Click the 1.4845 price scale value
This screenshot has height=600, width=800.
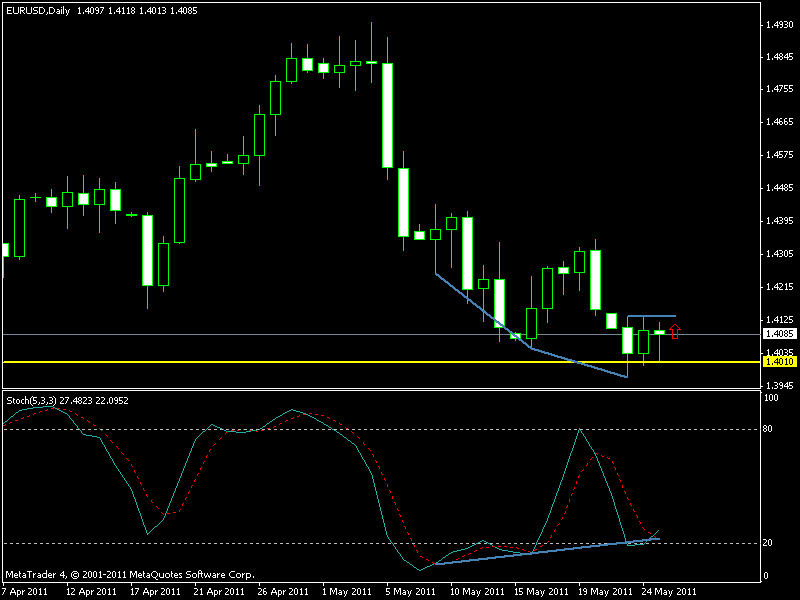coord(780,57)
